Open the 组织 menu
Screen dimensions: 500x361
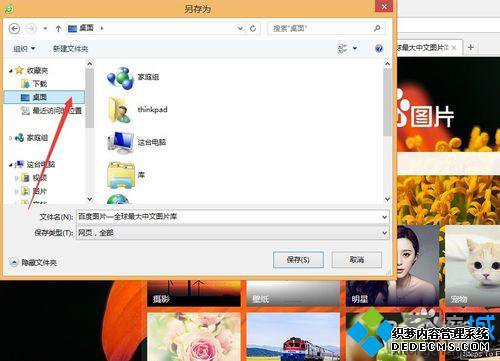(24, 49)
